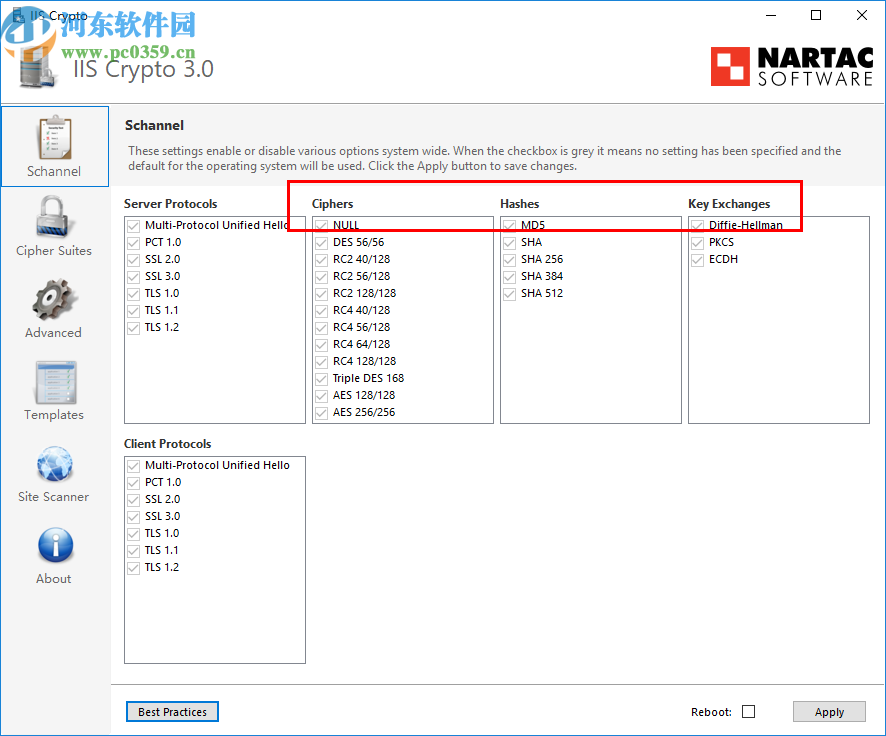Toggle server Multi-Protocol Unified Hello checkbox

pyautogui.click(x=133, y=226)
